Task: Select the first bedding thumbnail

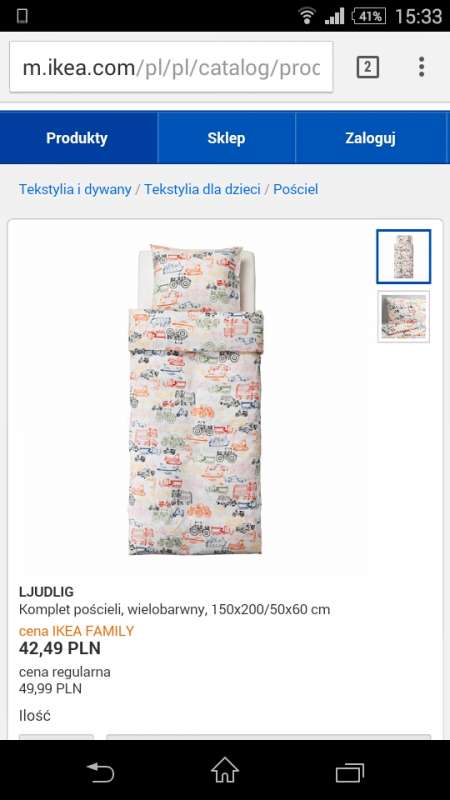Action: point(404,257)
